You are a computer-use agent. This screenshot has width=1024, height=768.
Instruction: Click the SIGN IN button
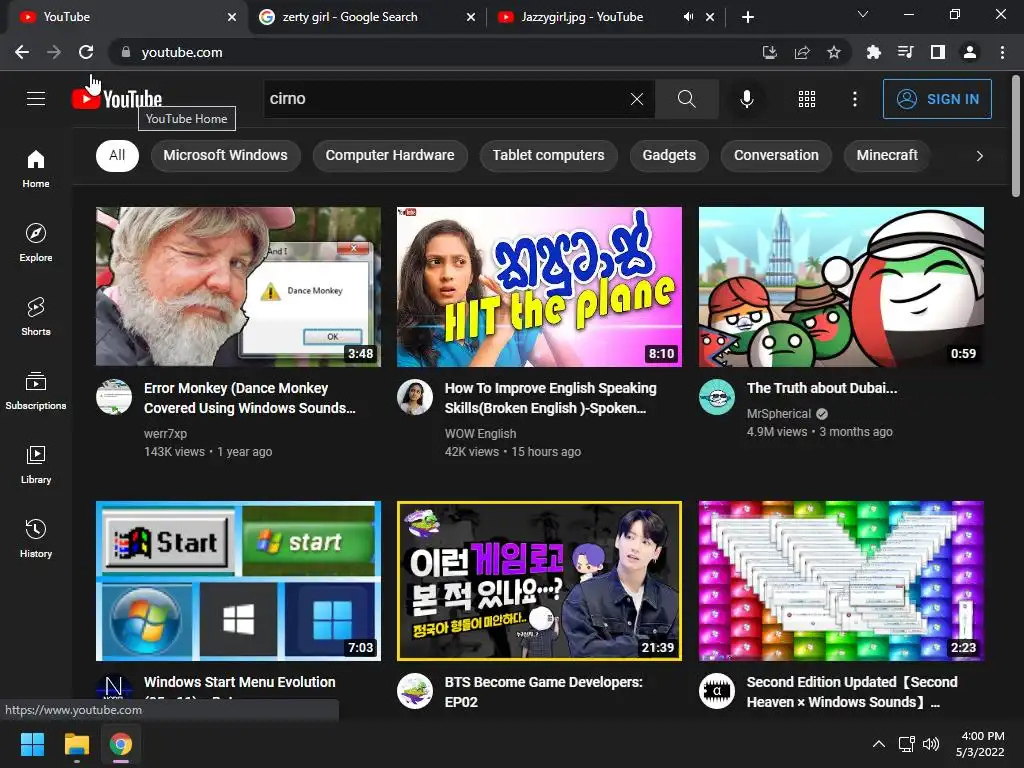click(937, 99)
